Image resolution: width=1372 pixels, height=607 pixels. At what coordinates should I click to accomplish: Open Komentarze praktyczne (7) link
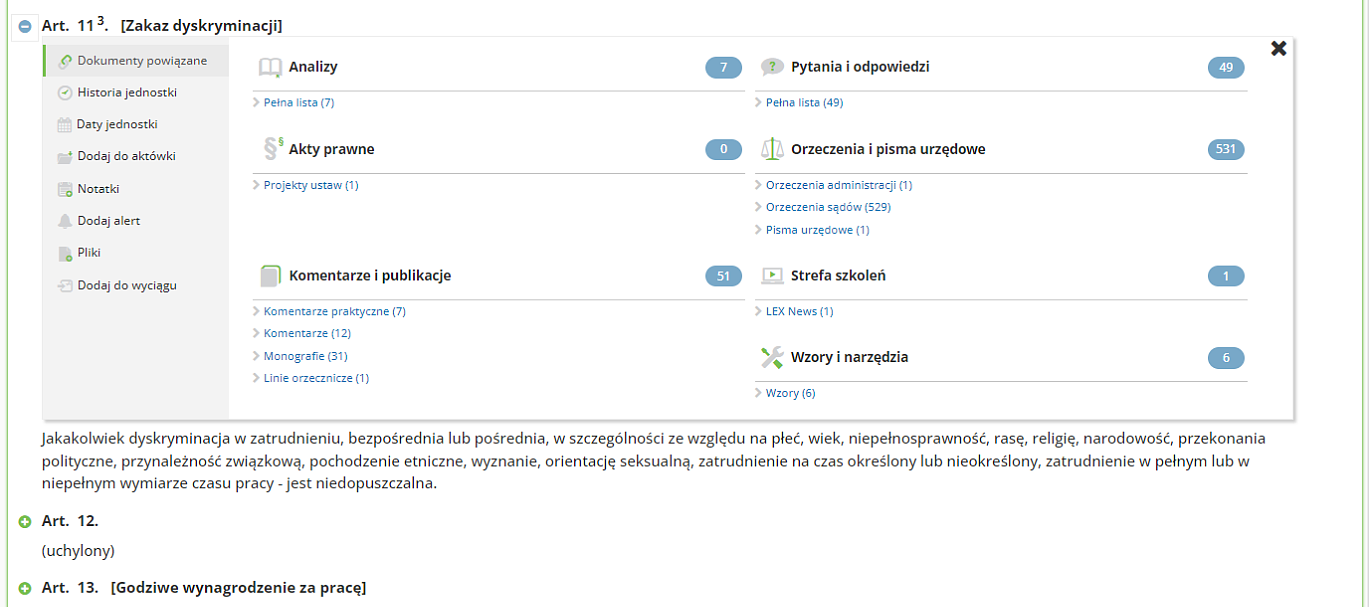pos(334,312)
